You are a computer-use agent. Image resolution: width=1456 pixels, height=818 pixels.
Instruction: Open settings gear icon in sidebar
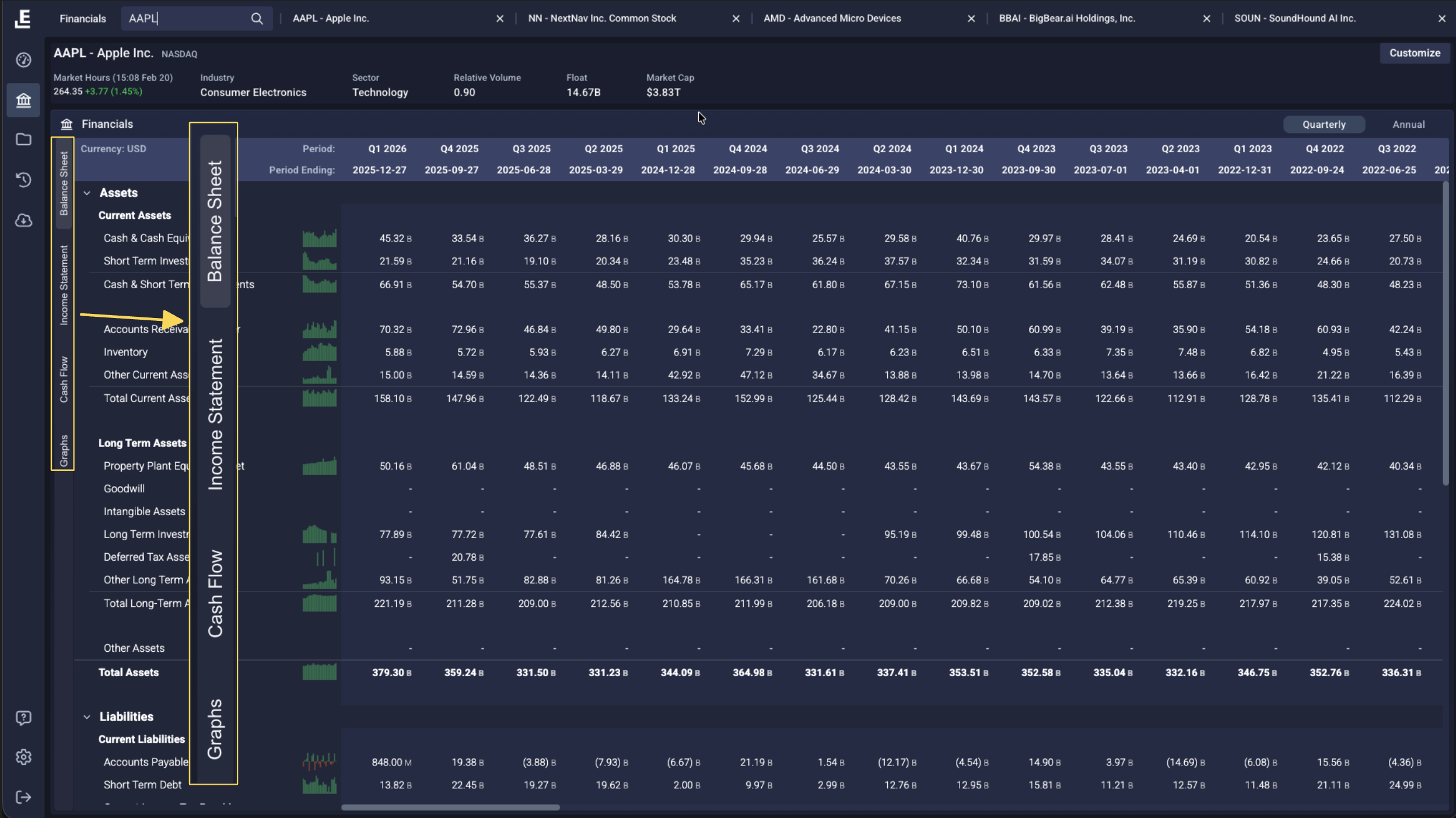point(23,757)
